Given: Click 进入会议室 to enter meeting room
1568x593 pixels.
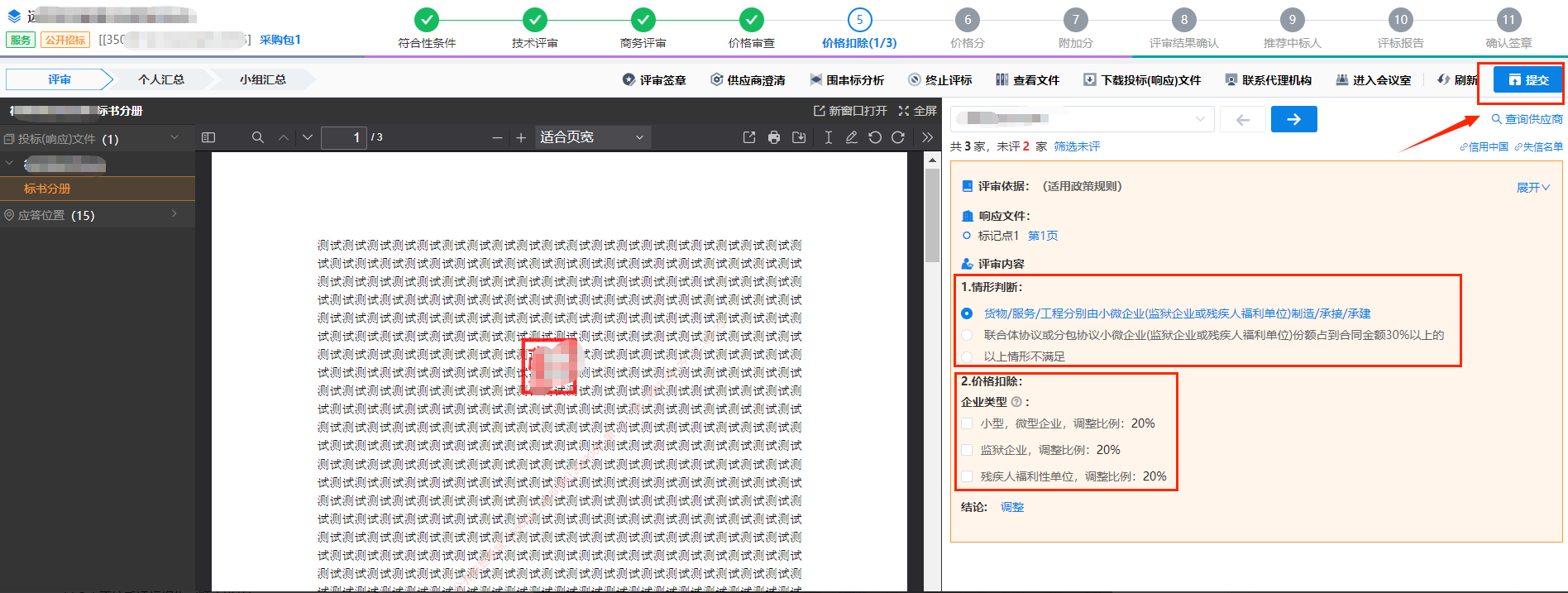Looking at the screenshot, I should click(1374, 80).
